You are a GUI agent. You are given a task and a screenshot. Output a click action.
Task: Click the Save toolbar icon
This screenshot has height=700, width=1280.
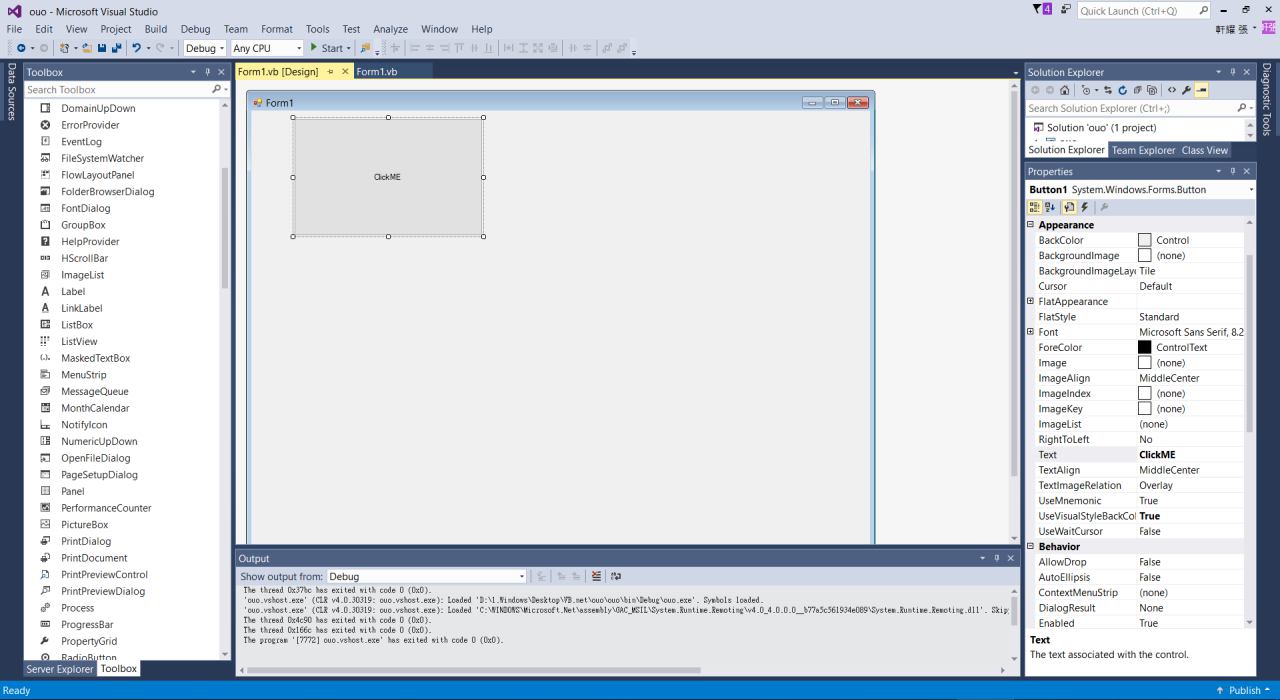[x=101, y=48]
